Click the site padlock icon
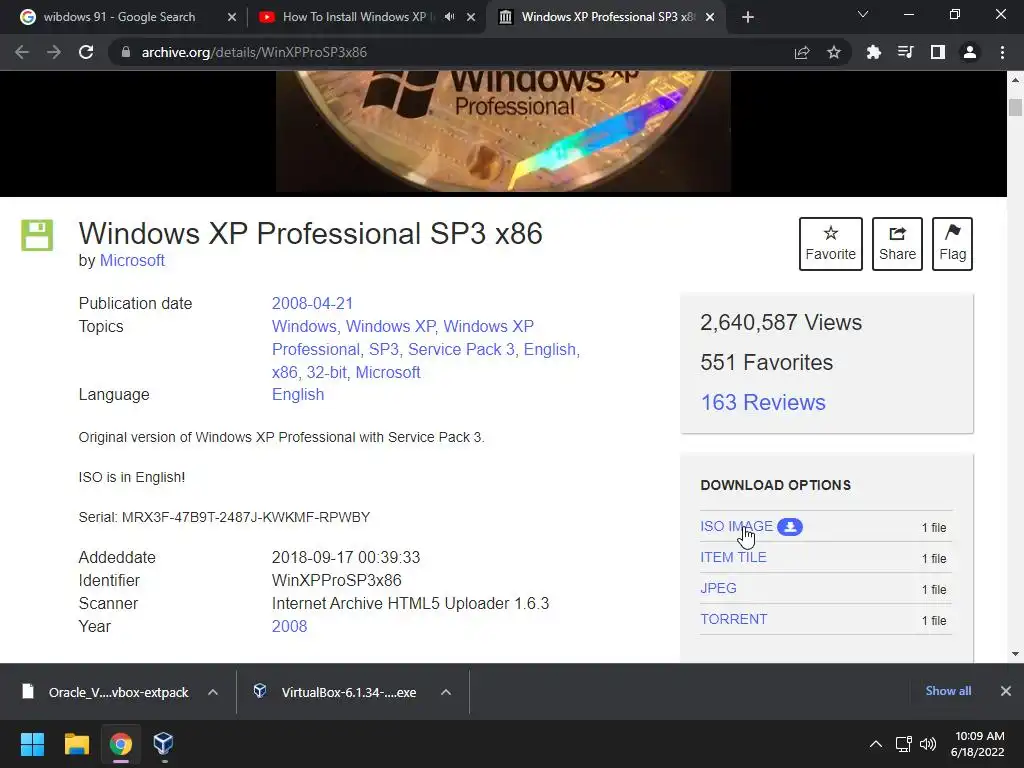The image size is (1024, 768). pos(126,52)
